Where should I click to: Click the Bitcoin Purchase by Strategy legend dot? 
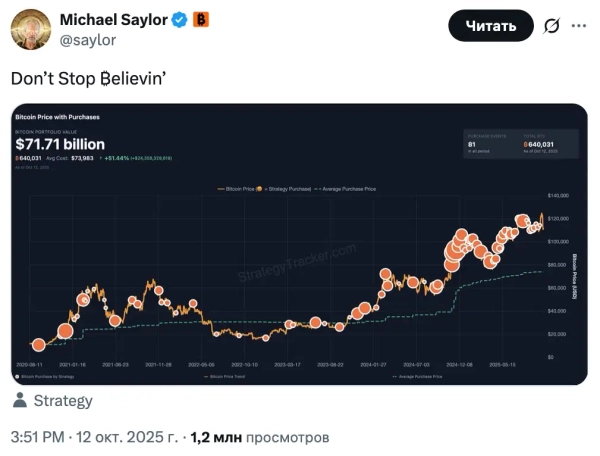click(x=18, y=377)
